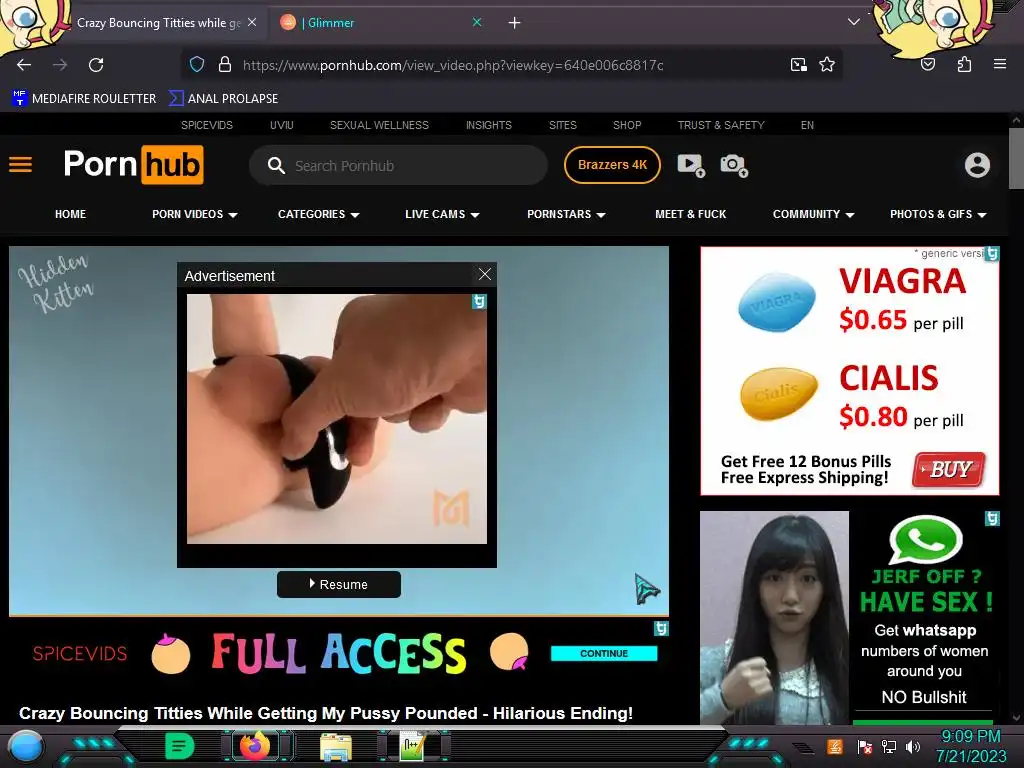Viewport: 1024px width, 768px height.
Task: Open UVIU in the top bar
Action: pos(281,125)
